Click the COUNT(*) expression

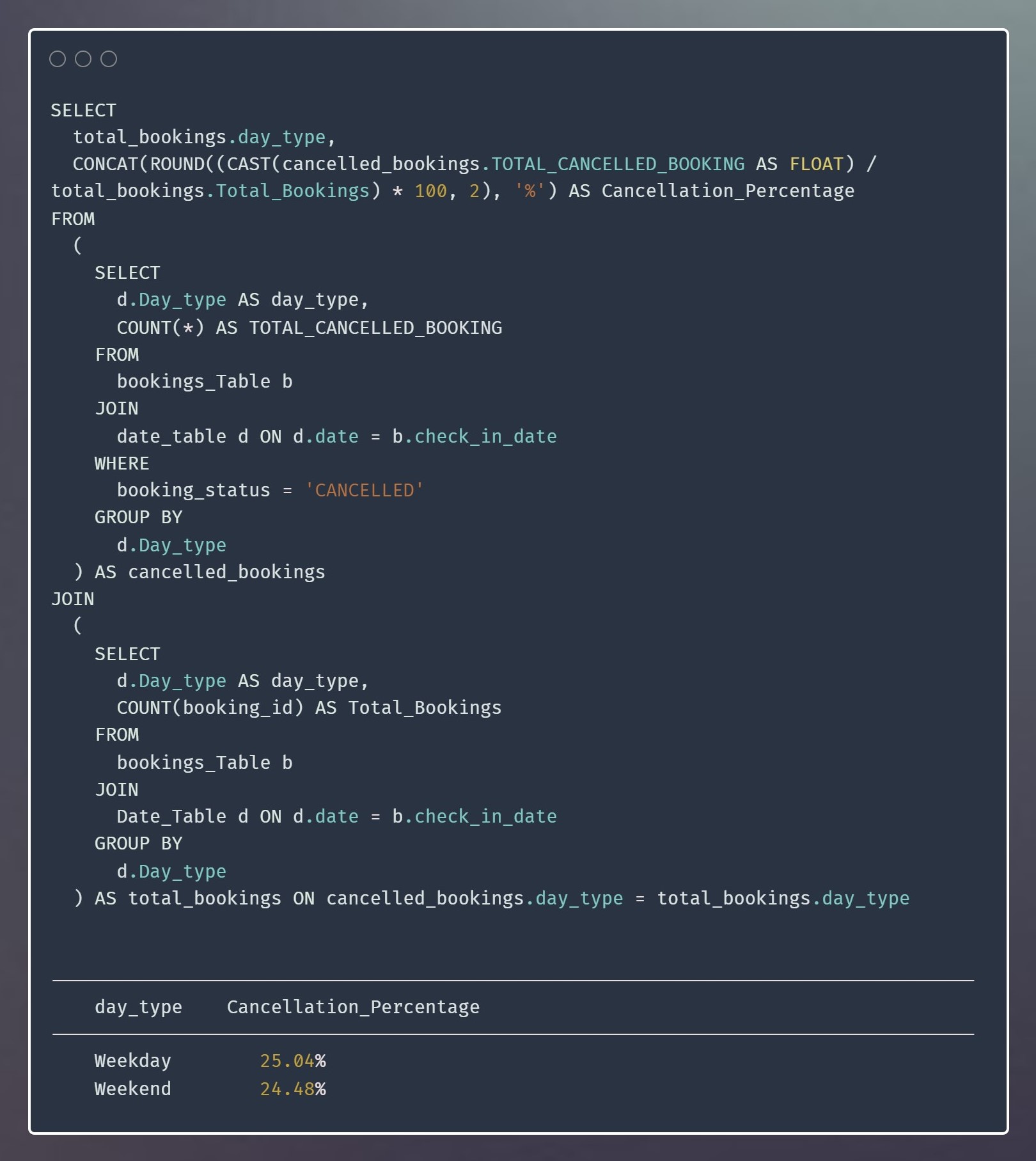point(160,328)
